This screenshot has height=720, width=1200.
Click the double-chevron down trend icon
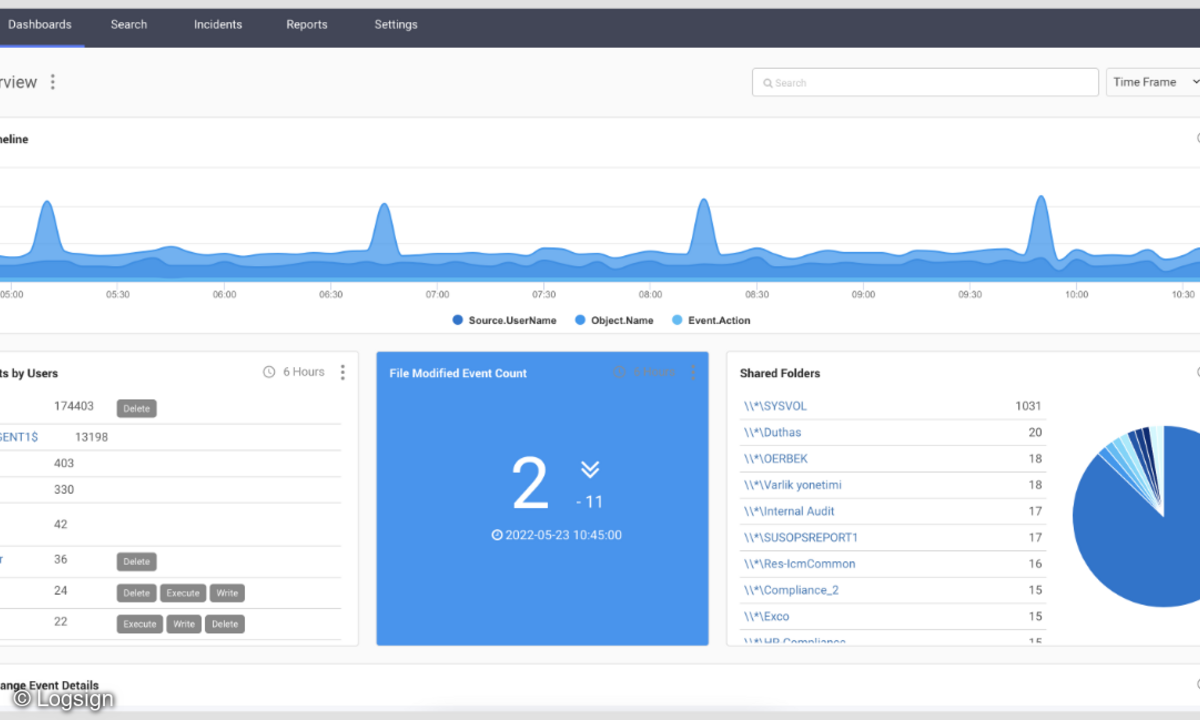pyautogui.click(x=590, y=469)
